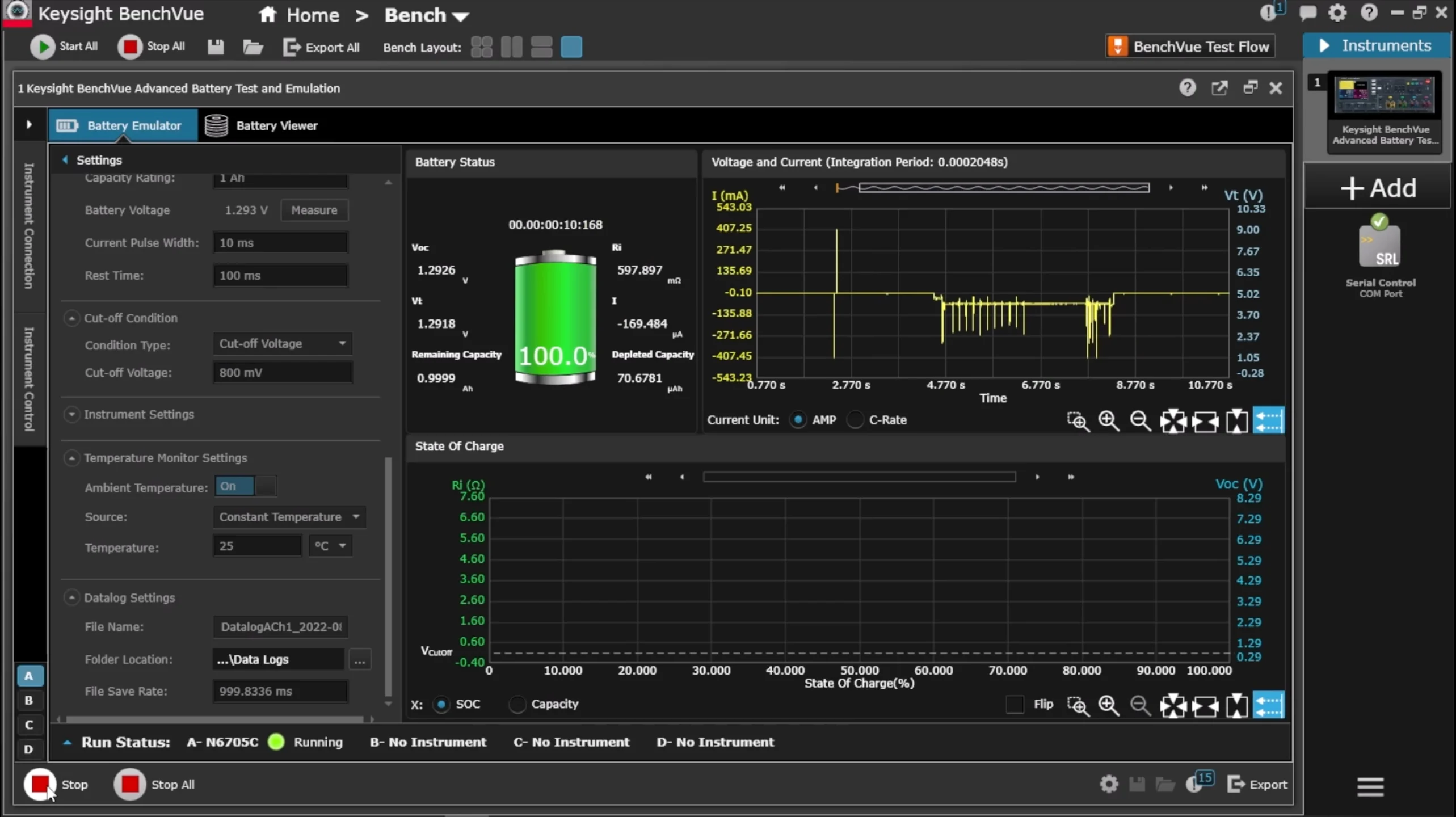
Task: Click vertical autoscale icon in Voltage and Current chart
Action: coord(1236,421)
